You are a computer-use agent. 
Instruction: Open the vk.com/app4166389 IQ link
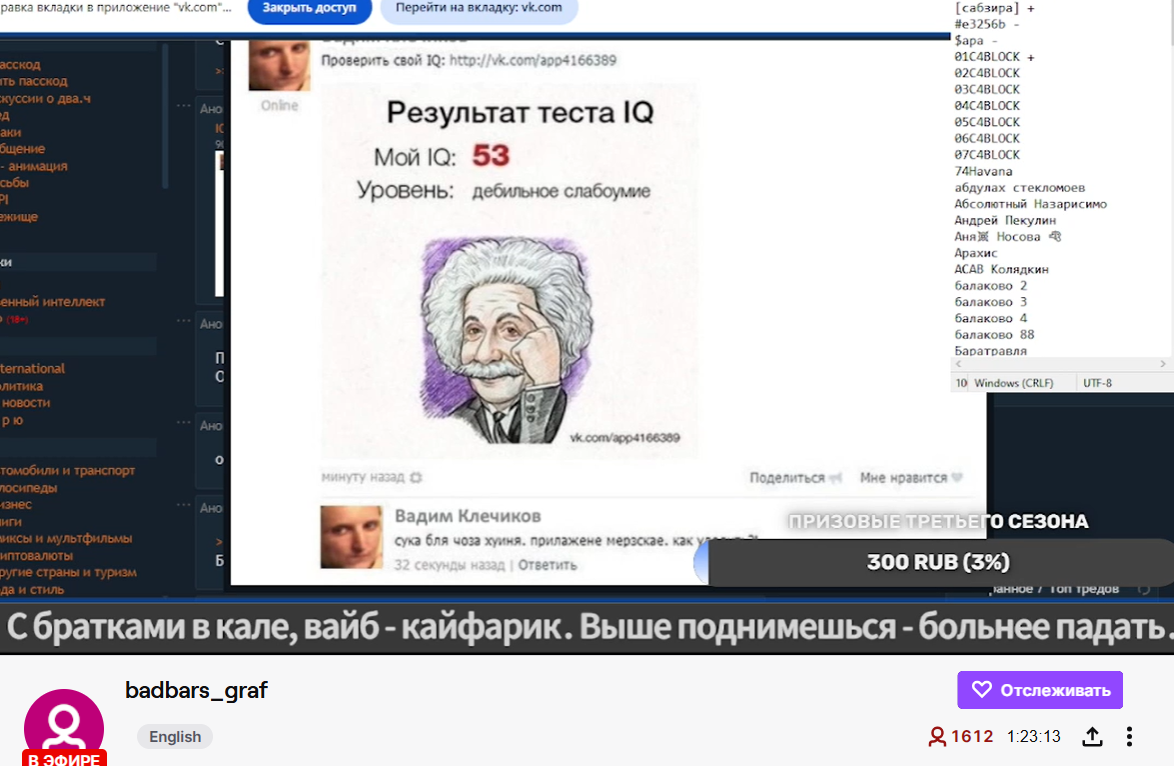click(532, 60)
